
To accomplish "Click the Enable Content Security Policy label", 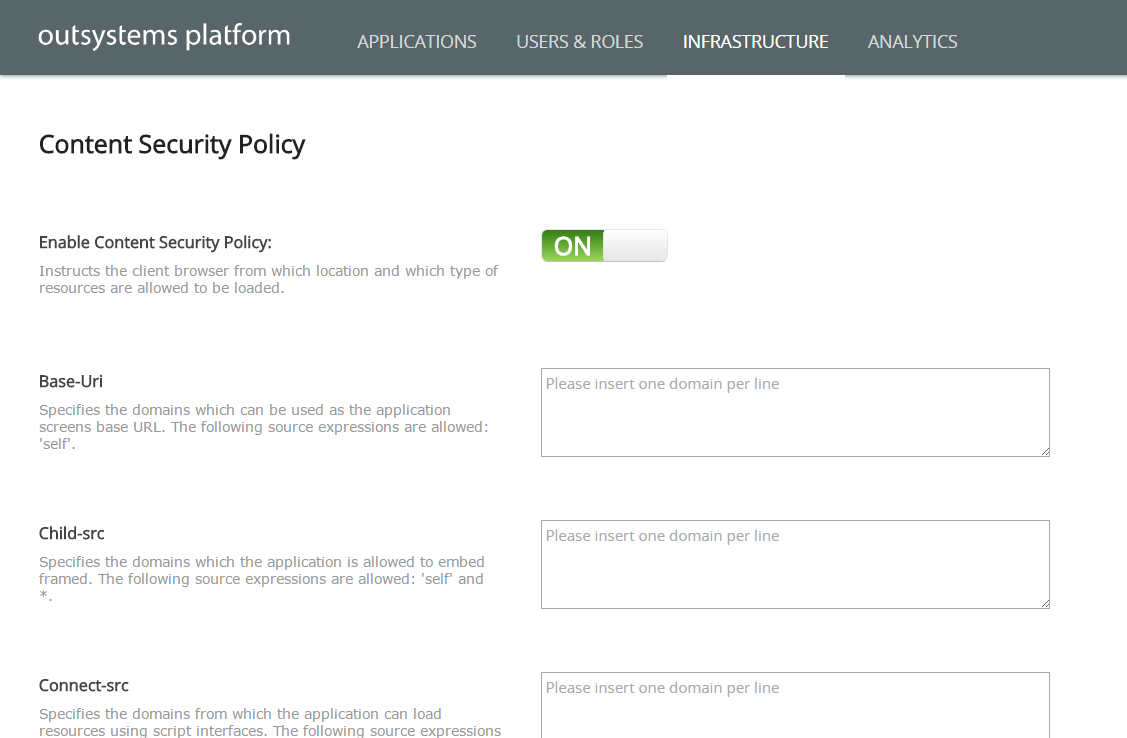I will click(x=155, y=242).
